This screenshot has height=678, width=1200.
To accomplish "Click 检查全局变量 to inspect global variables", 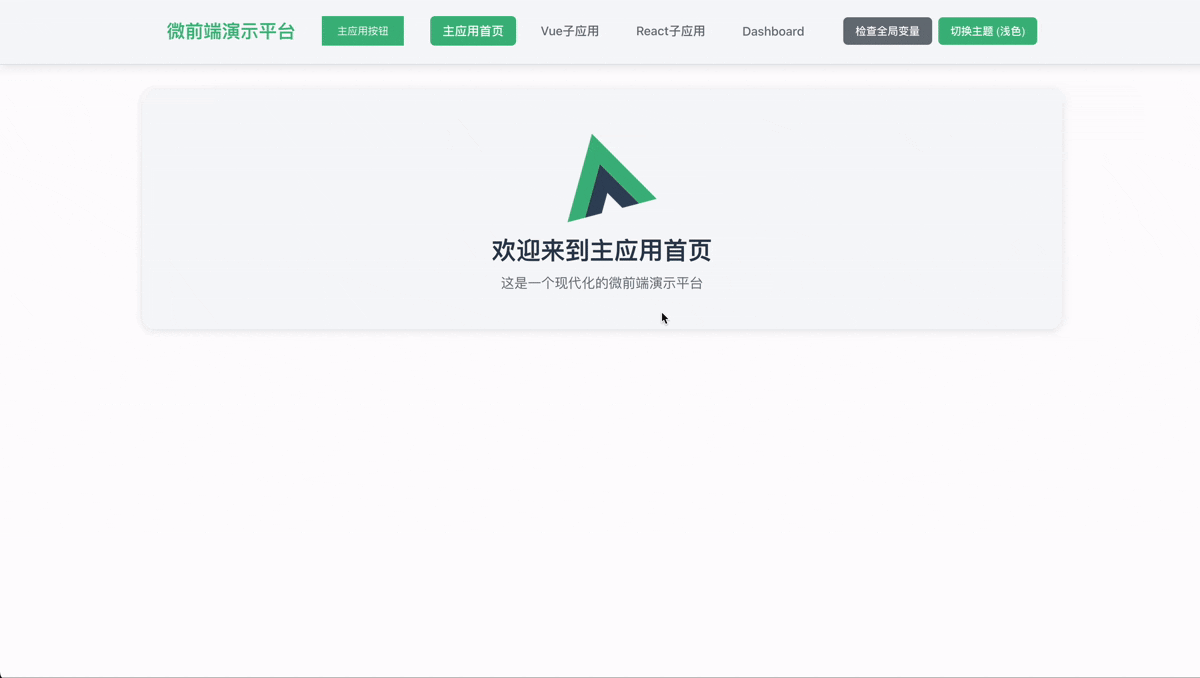I will pyautogui.click(x=886, y=31).
